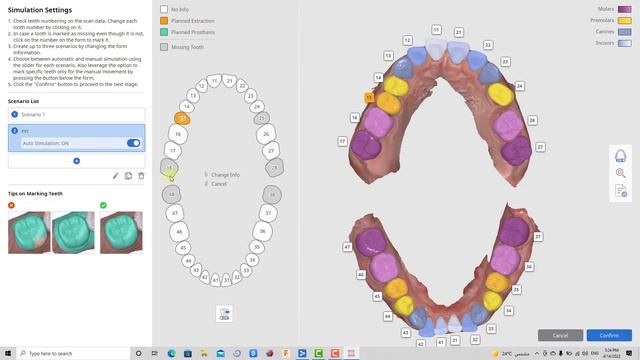The width and height of the screenshot is (640, 360).
Task: Click number label 36 on the lower 3D scan
Action: [529, 267]
